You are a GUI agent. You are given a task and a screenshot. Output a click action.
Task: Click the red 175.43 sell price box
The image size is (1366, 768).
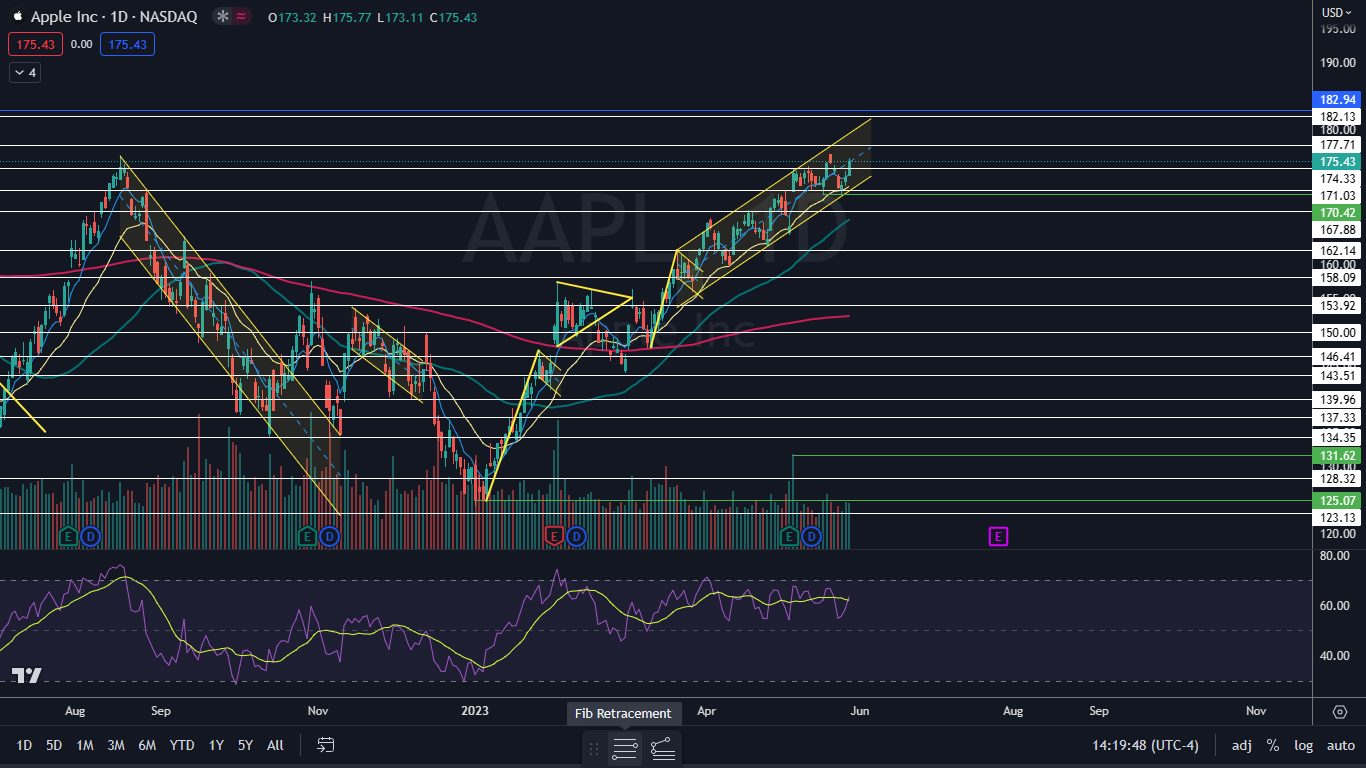click(35, 44)
